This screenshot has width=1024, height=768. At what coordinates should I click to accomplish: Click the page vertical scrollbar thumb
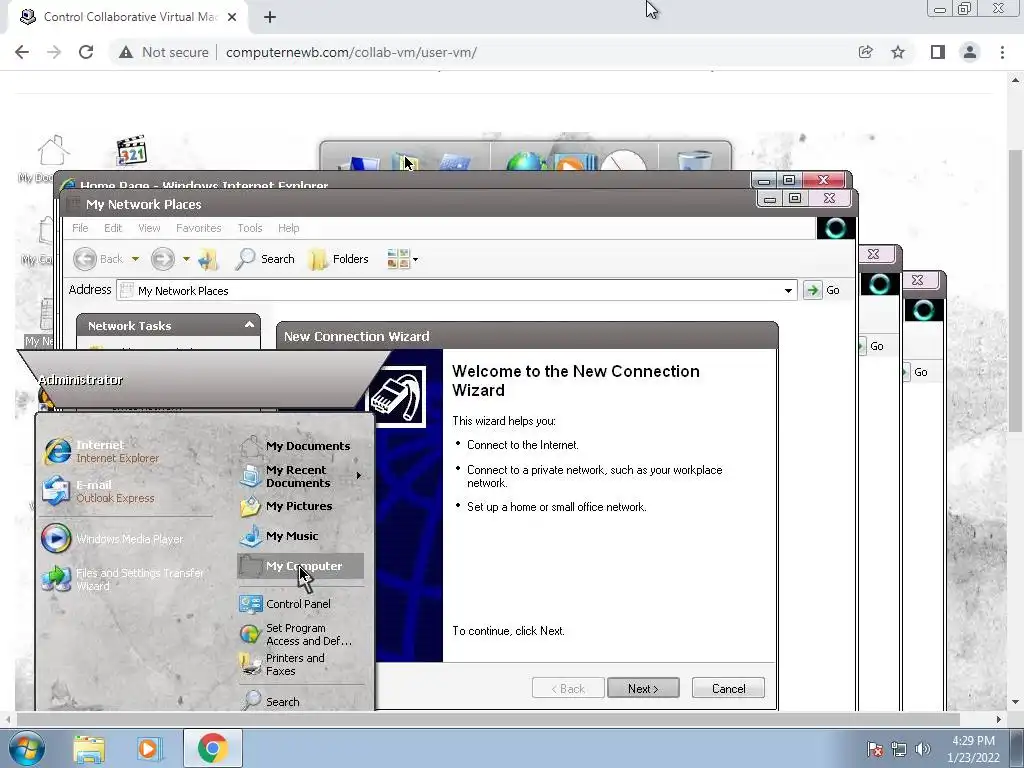pos(1015,291)
